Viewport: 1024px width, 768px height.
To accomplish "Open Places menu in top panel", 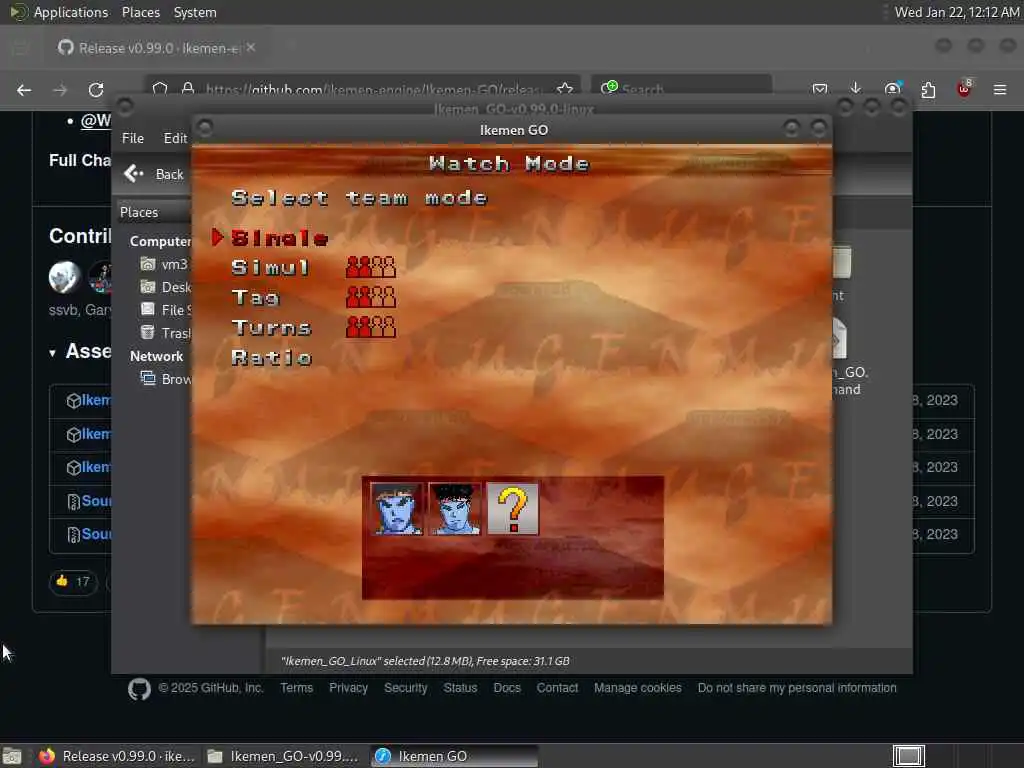I will tap(140, 12).
